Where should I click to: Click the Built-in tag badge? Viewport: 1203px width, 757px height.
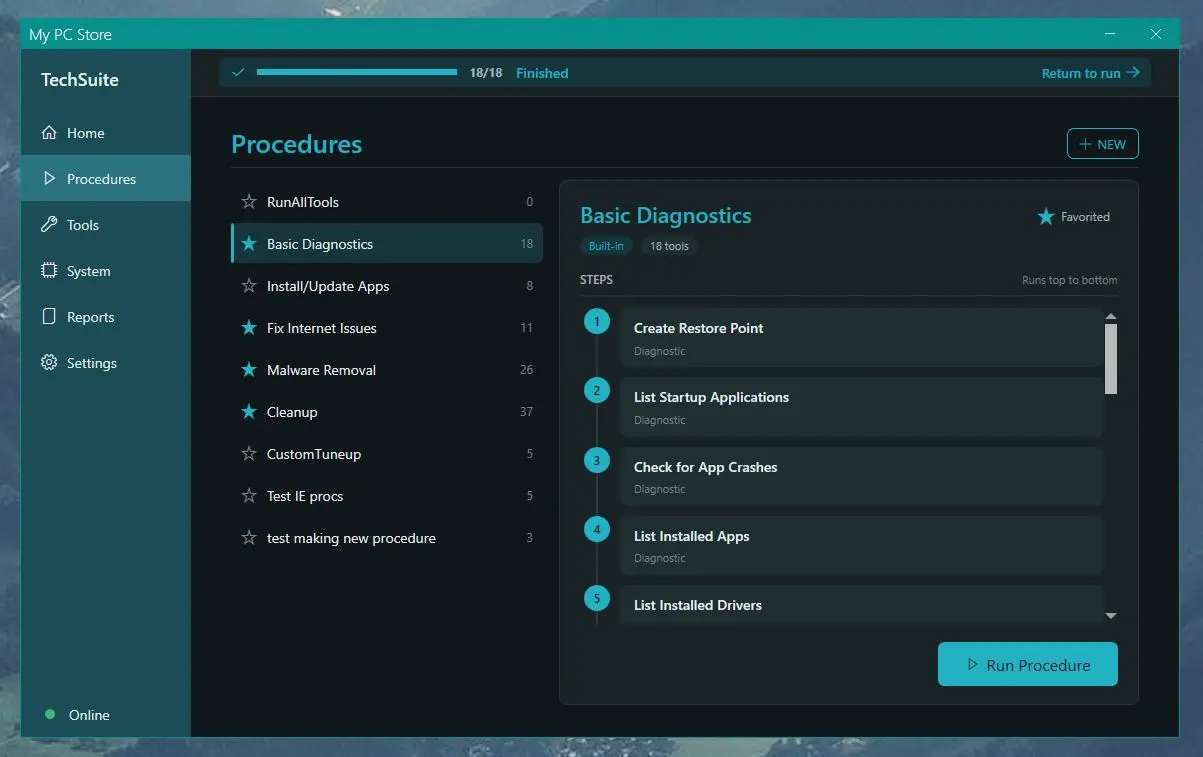[x=606, y=246]
